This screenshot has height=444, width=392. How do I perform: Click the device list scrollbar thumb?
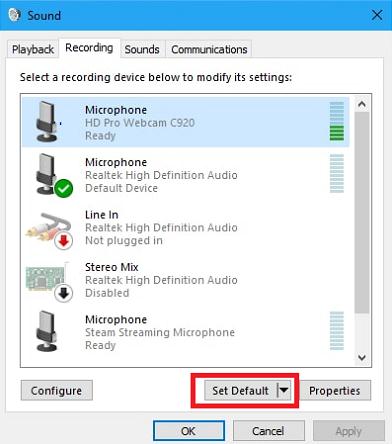pyautogui.click(x=362, y=213)
